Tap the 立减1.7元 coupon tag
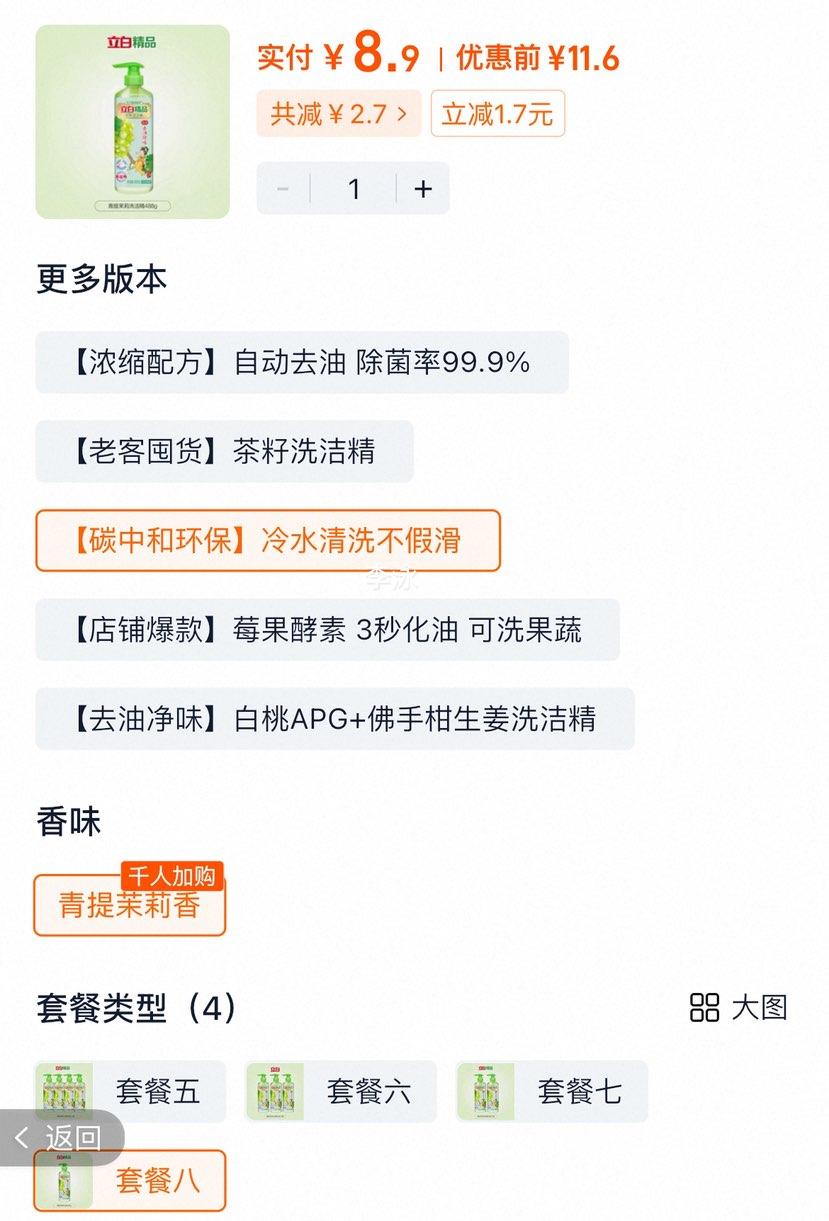Image resolution: width=829 pixels, height=1221 pixels. click(x=498, y=114)
